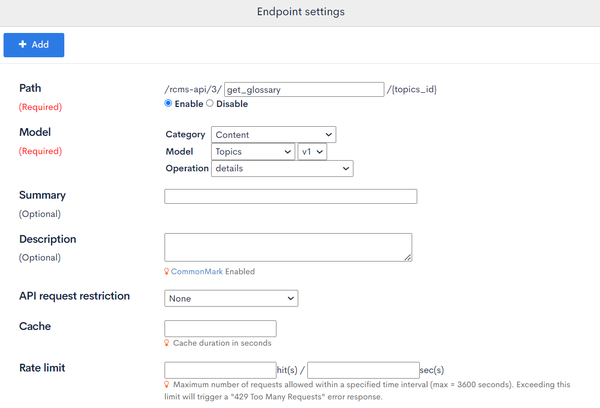Click the /rcms-api/3/ path prefix text
The width and height of the screenshot is (600, 408).
[x=193, y=90]
